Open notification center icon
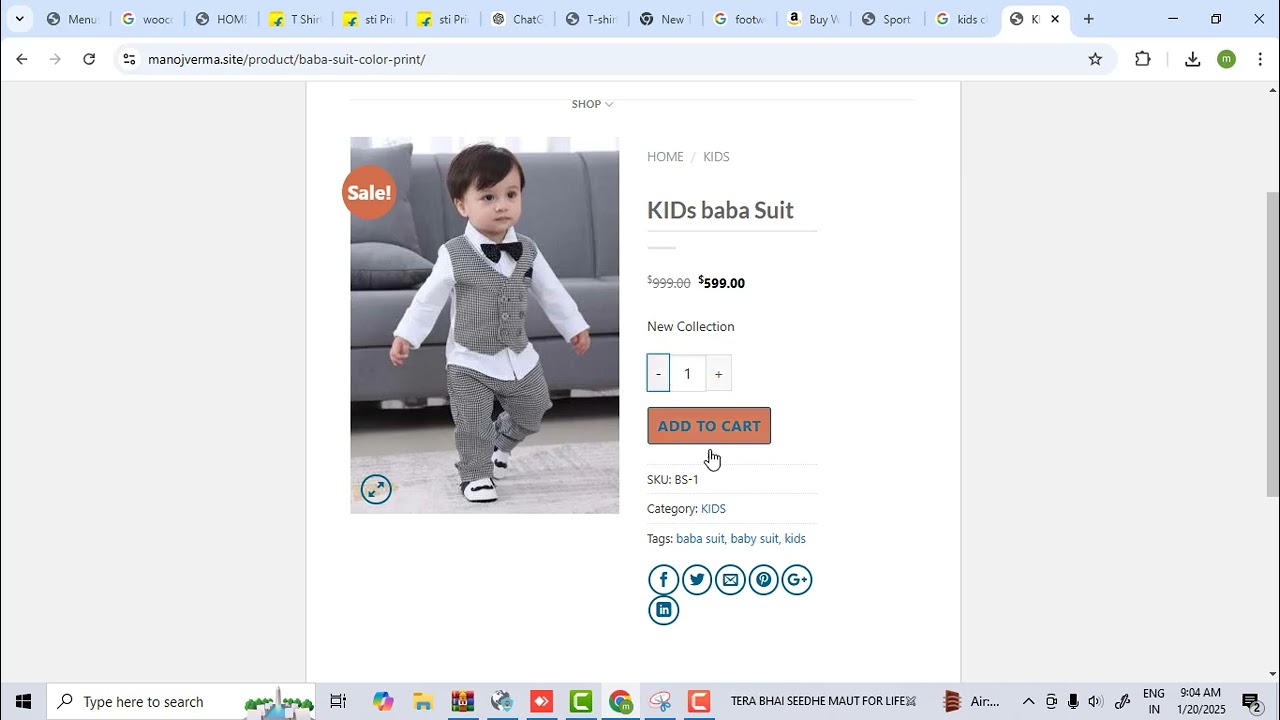 (1251, 701)
